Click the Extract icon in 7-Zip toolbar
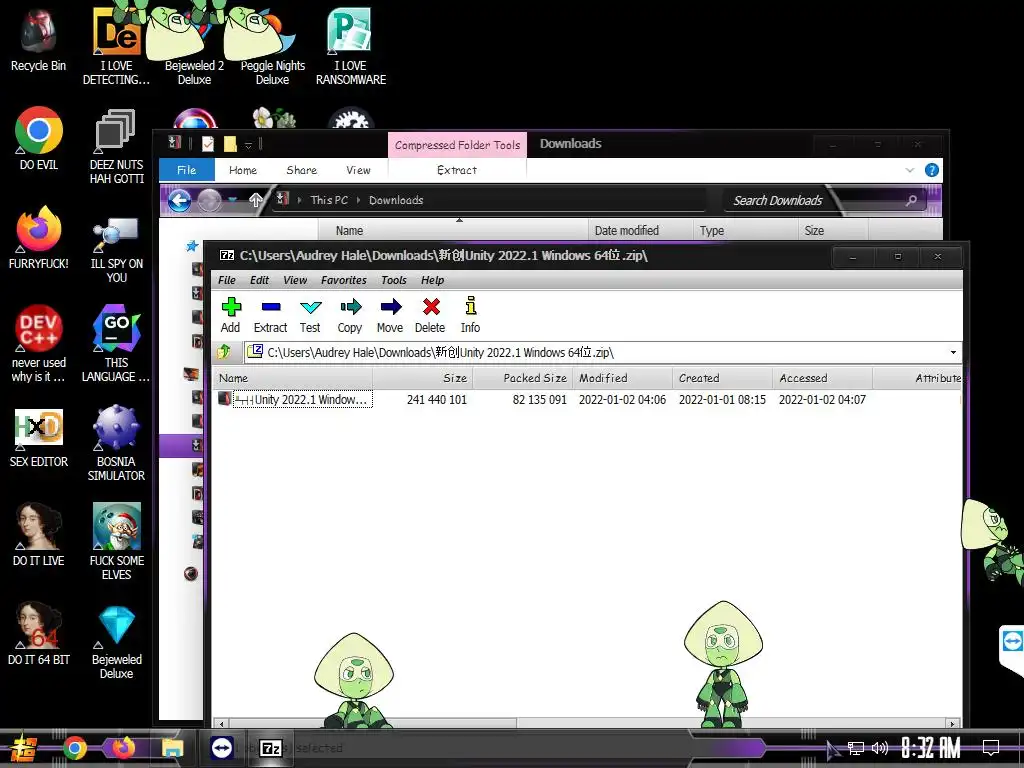Viewport: 1024px width, 768px height. (270, 315)
